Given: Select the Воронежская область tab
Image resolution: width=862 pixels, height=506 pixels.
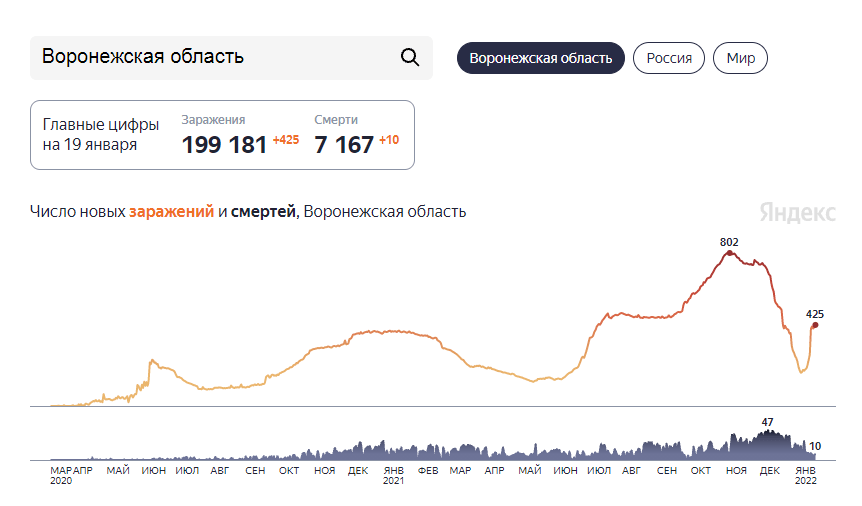Looking at the screenshot, I should point(541,58).
